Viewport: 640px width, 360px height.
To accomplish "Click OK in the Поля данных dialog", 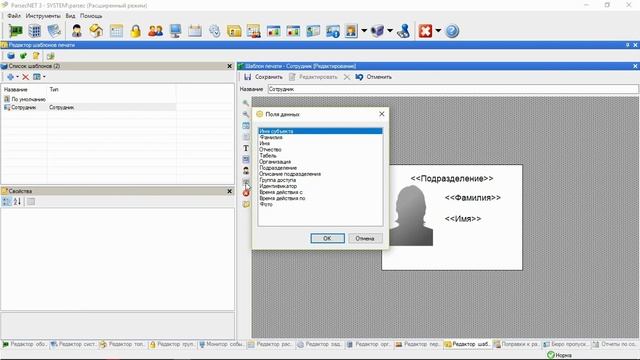I will [327, 238].
